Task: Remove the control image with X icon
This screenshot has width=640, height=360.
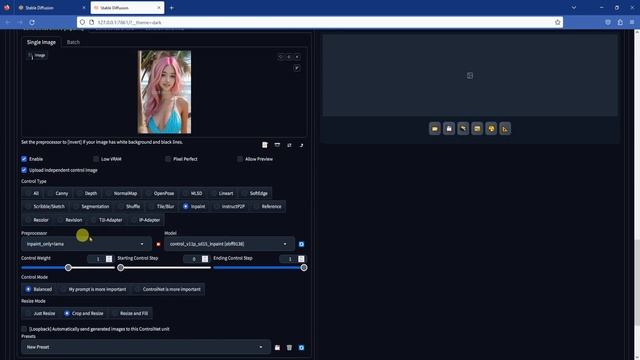Action: 297,57
